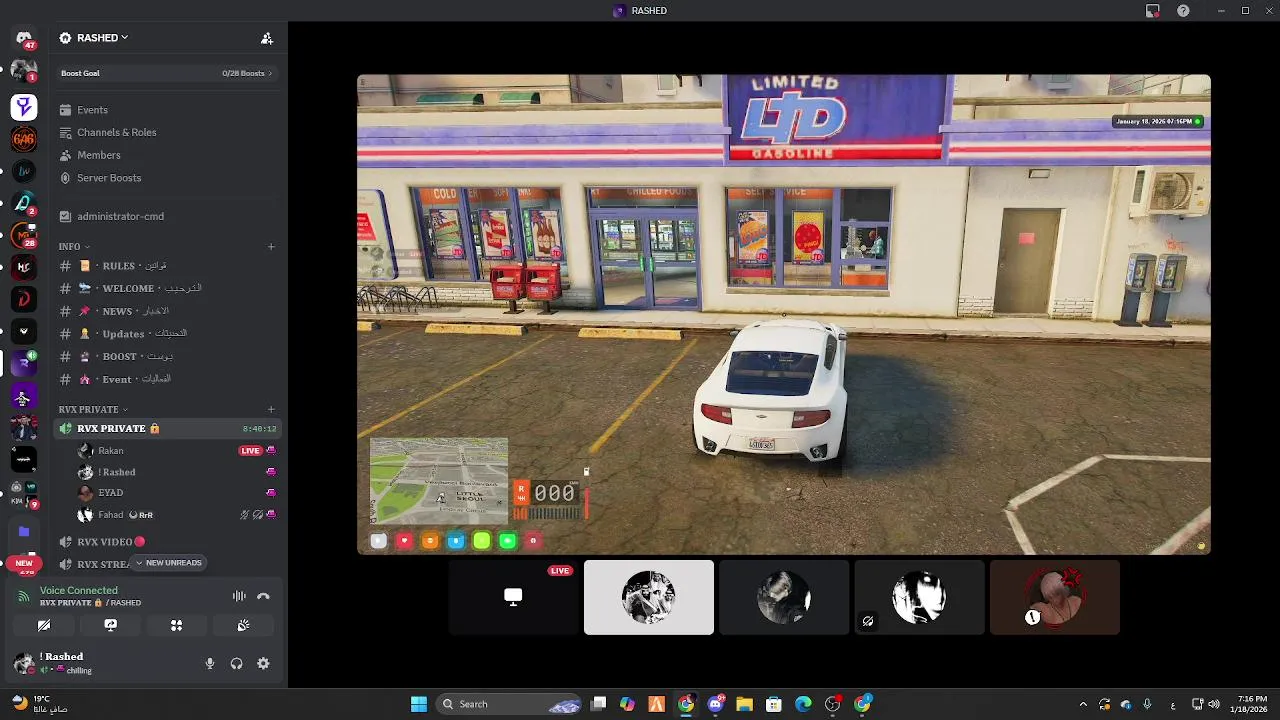Open the BOOST text channel

click(x=166, y=357)
